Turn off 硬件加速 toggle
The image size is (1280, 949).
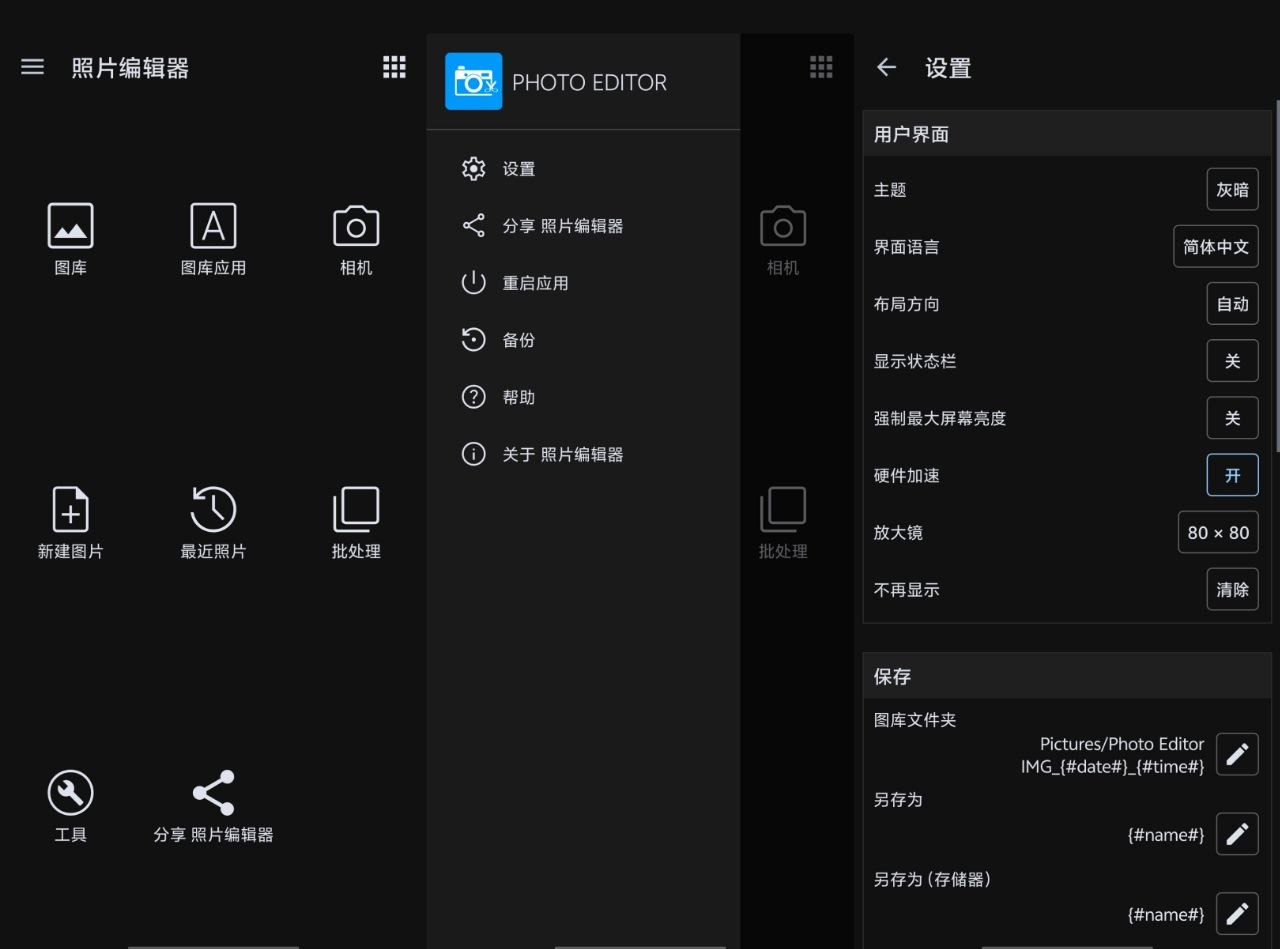(x=1232, y=475)
